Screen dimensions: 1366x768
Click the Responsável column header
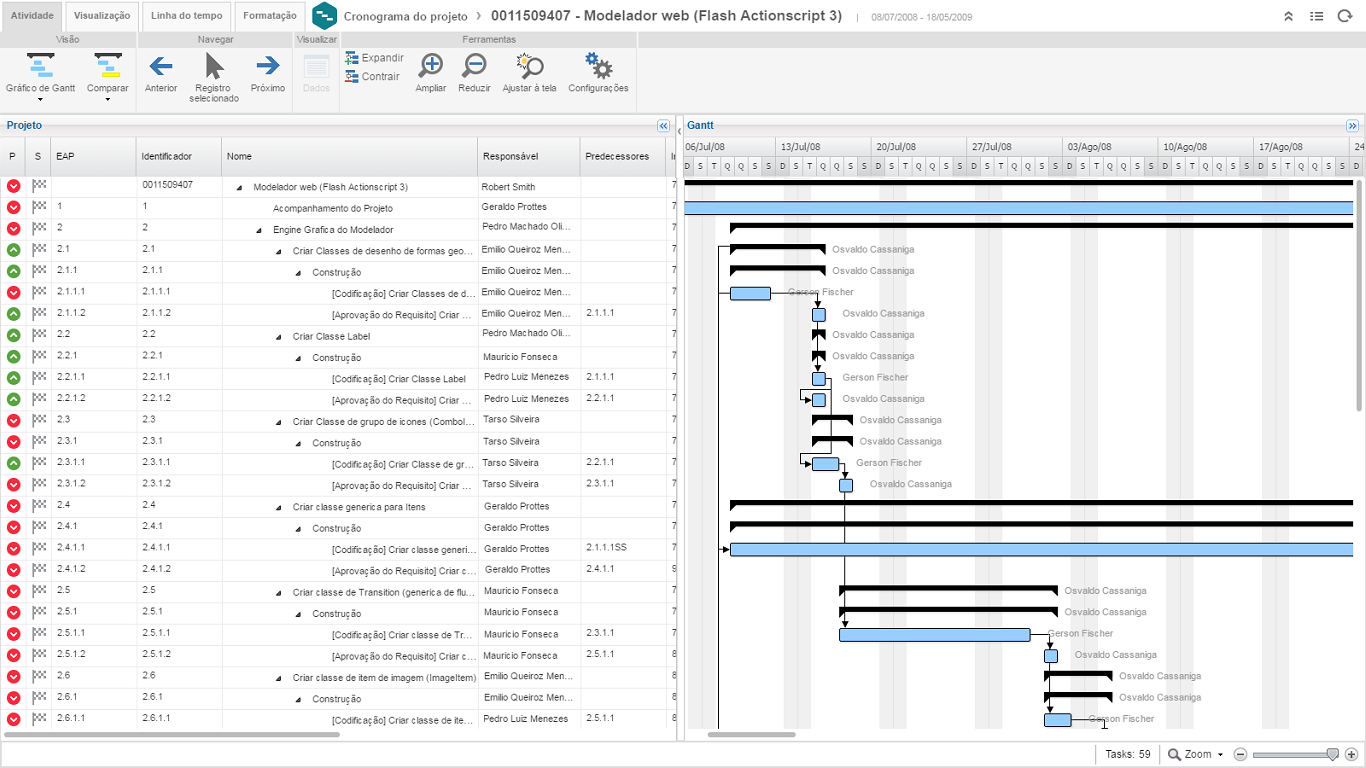click(x=510, y=157)
